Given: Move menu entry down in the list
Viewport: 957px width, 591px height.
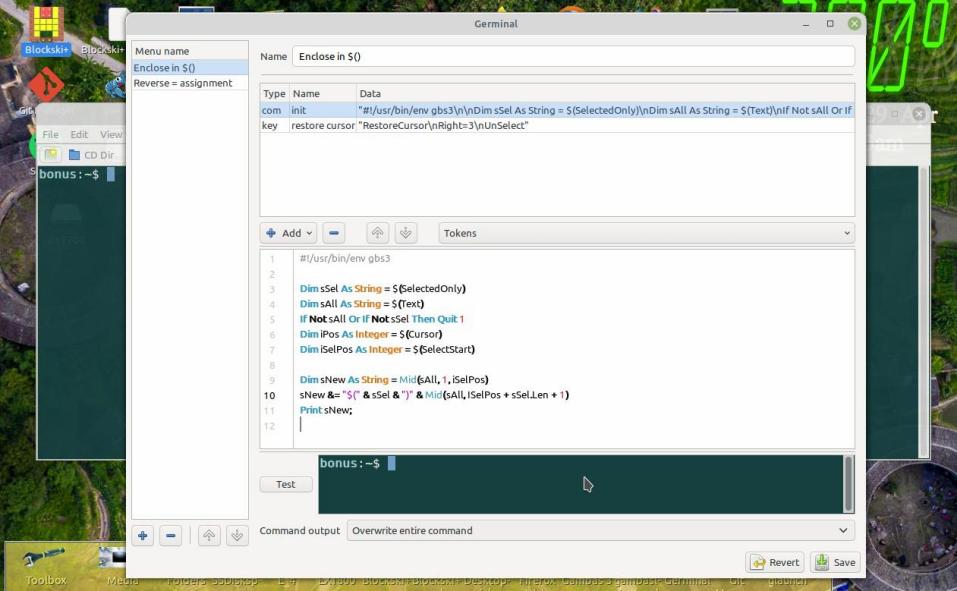Looking at the screenshot, I should 237,536.
